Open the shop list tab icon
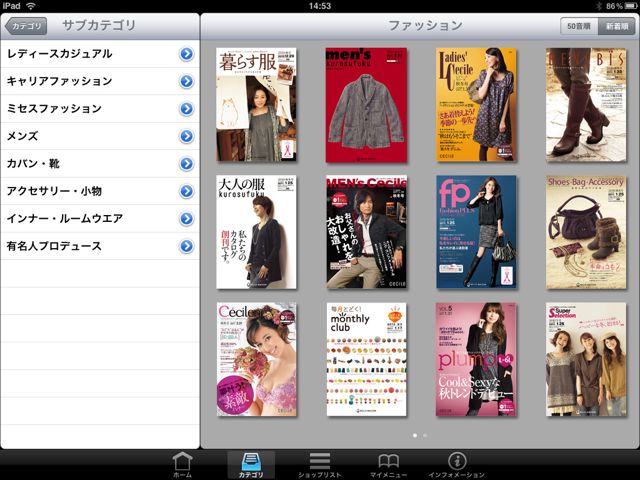640x480 pixels. [320, 462]
